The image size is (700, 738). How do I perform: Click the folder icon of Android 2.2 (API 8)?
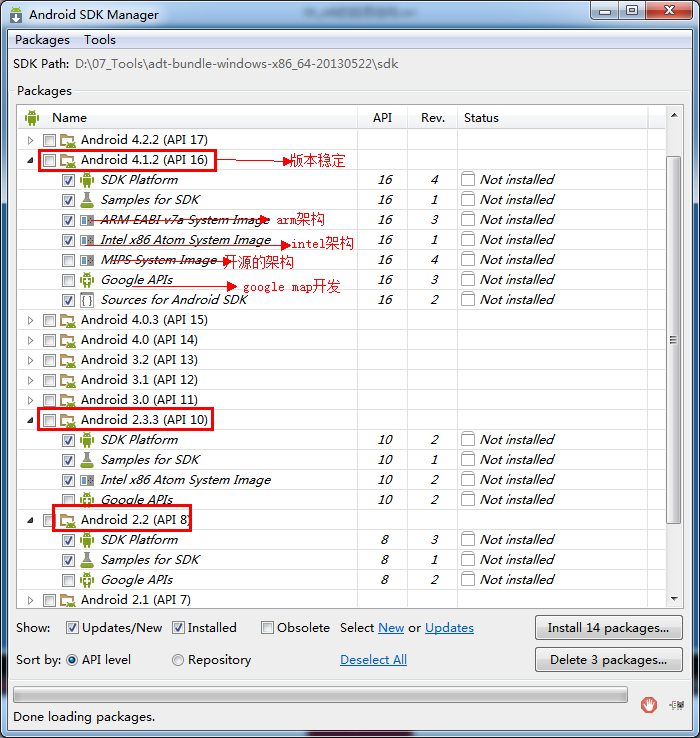click(68, 521)
